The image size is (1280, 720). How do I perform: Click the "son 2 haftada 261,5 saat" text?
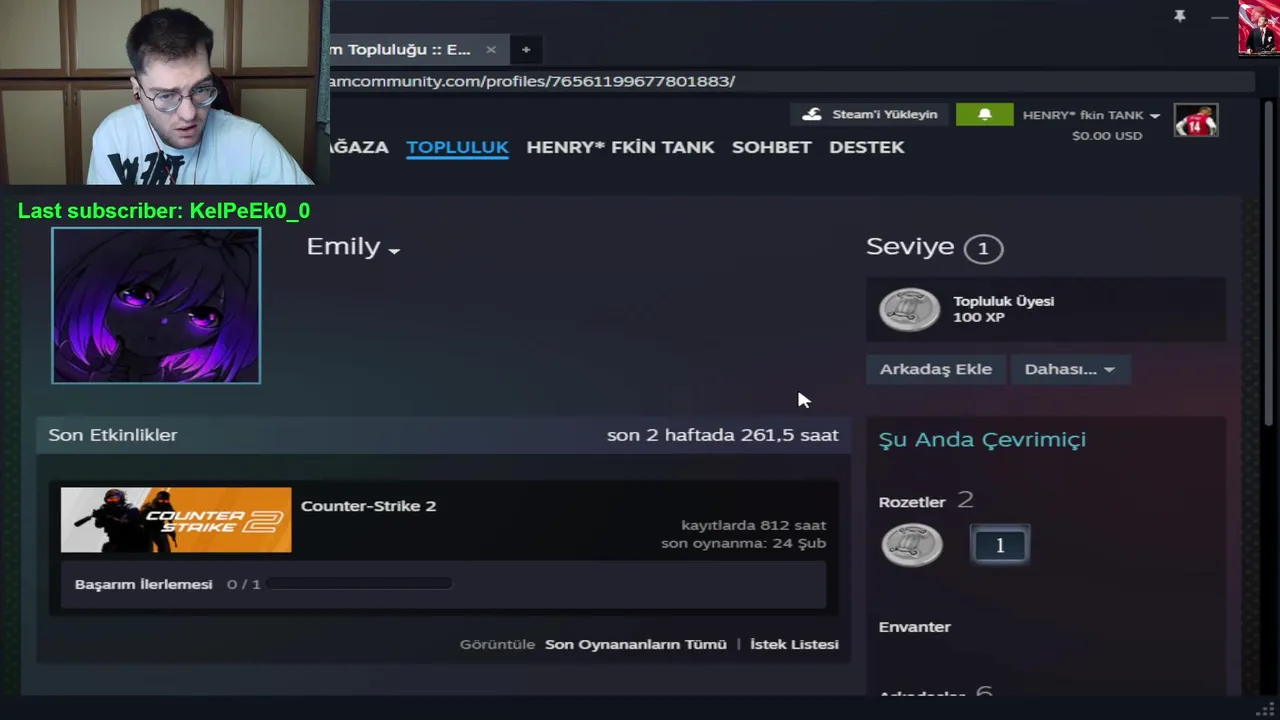(x=723, y=435)
